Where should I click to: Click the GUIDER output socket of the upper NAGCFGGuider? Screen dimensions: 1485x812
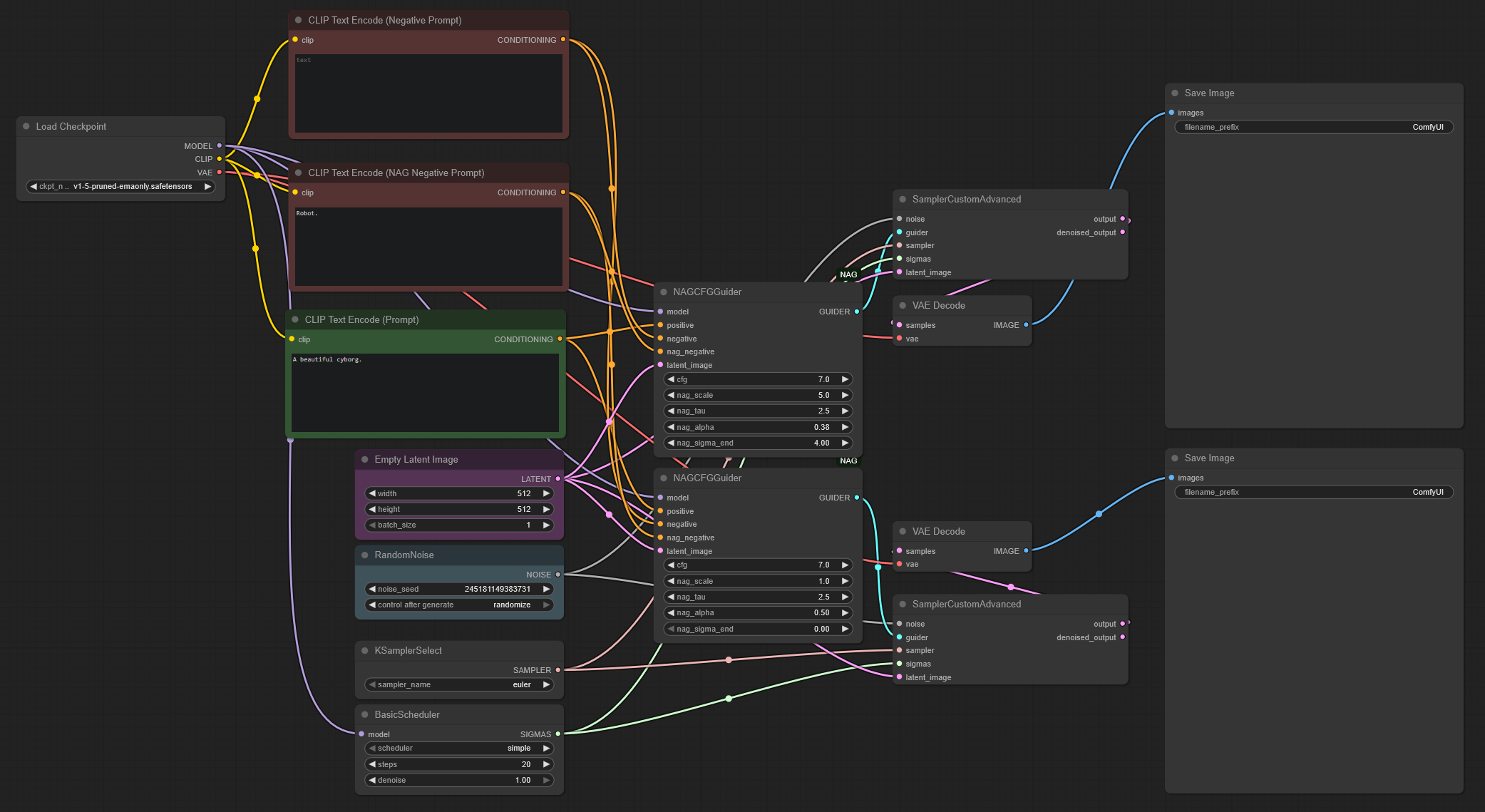point(857,311)
